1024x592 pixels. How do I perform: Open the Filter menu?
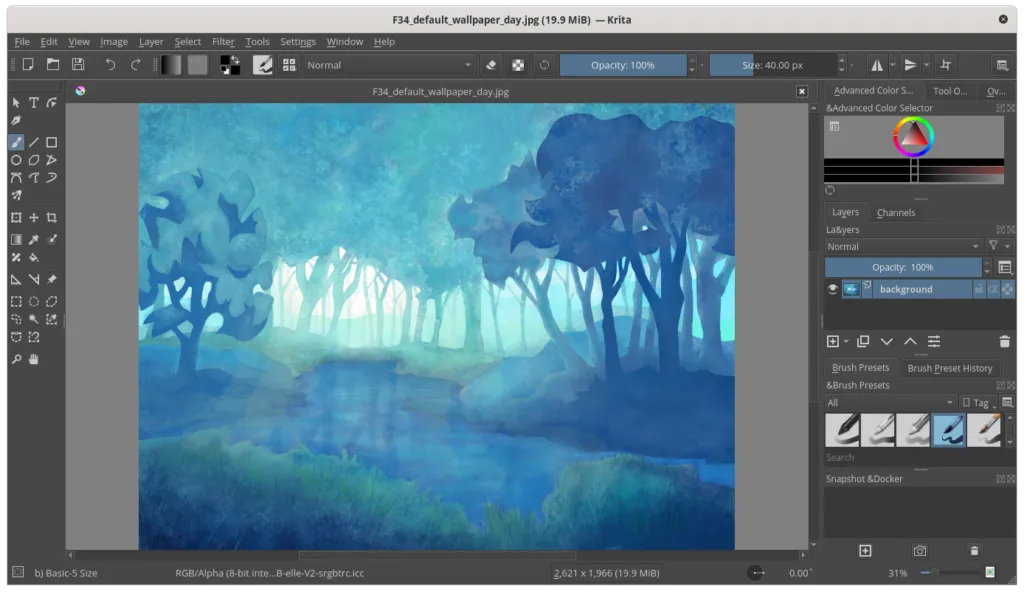[223, 42]
